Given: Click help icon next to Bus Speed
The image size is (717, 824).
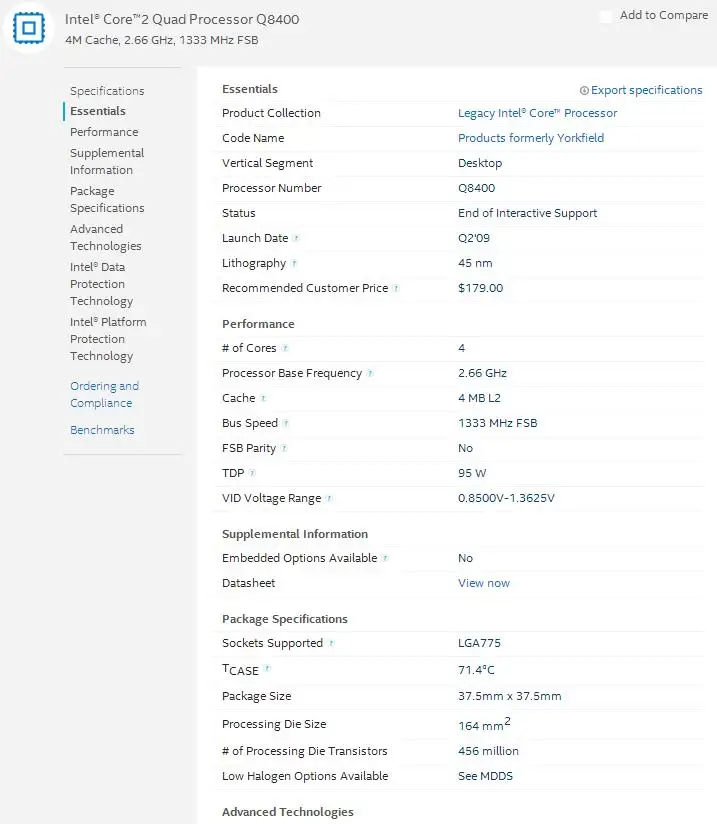Looking at the screenshot, I should pyautogui.click(x=286, y=423).
